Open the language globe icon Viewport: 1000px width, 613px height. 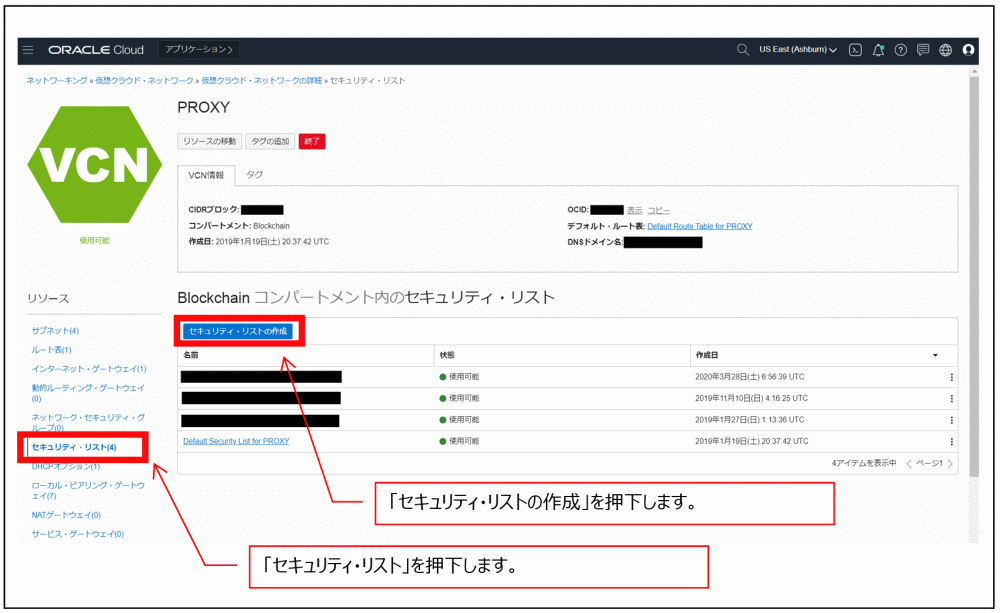point(946,50)
